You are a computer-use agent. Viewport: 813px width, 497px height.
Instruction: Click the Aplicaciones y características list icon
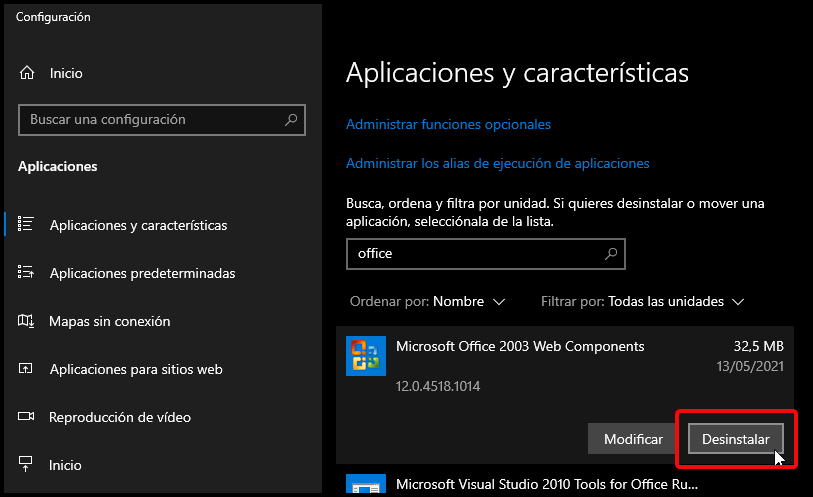[25, 224]
